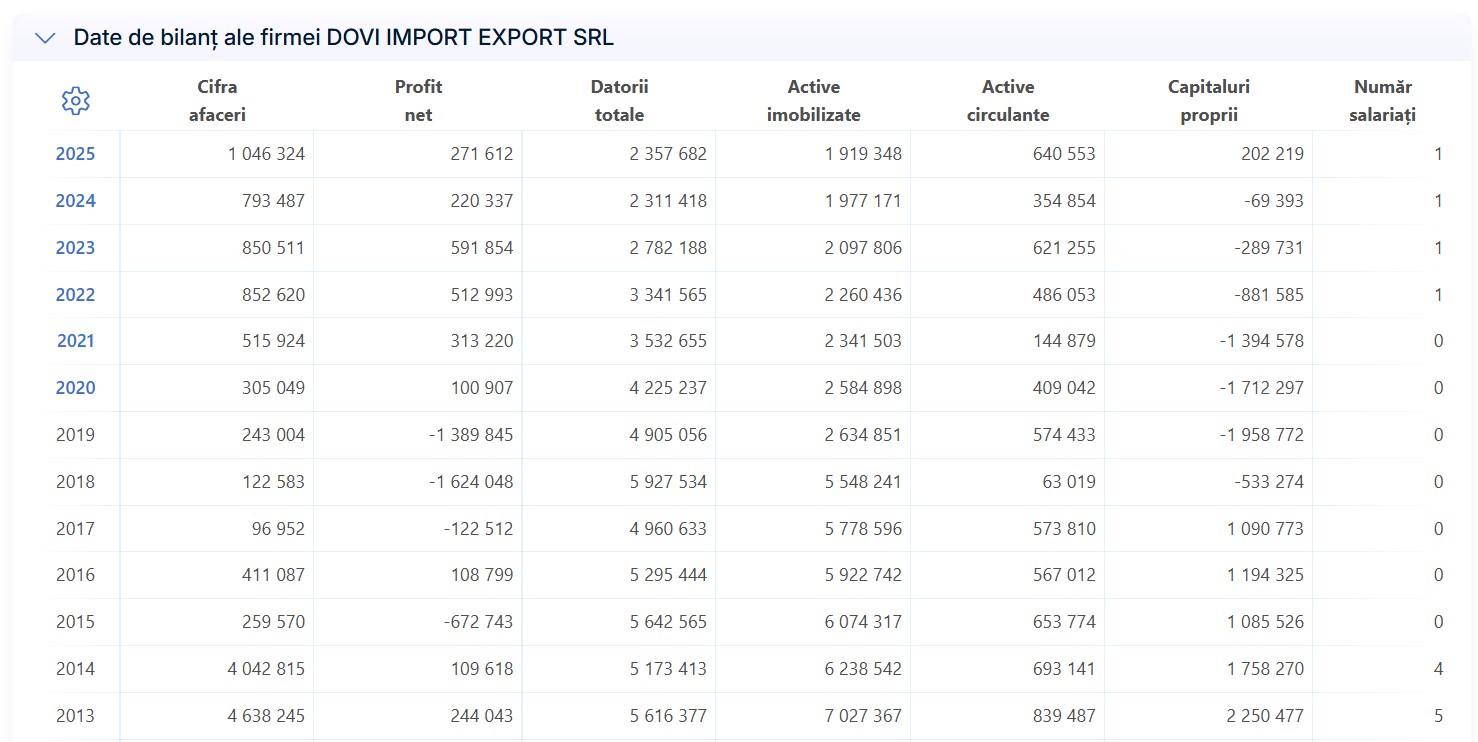
Task: Click current assets value 640 553
Action: click(1064, 154)
